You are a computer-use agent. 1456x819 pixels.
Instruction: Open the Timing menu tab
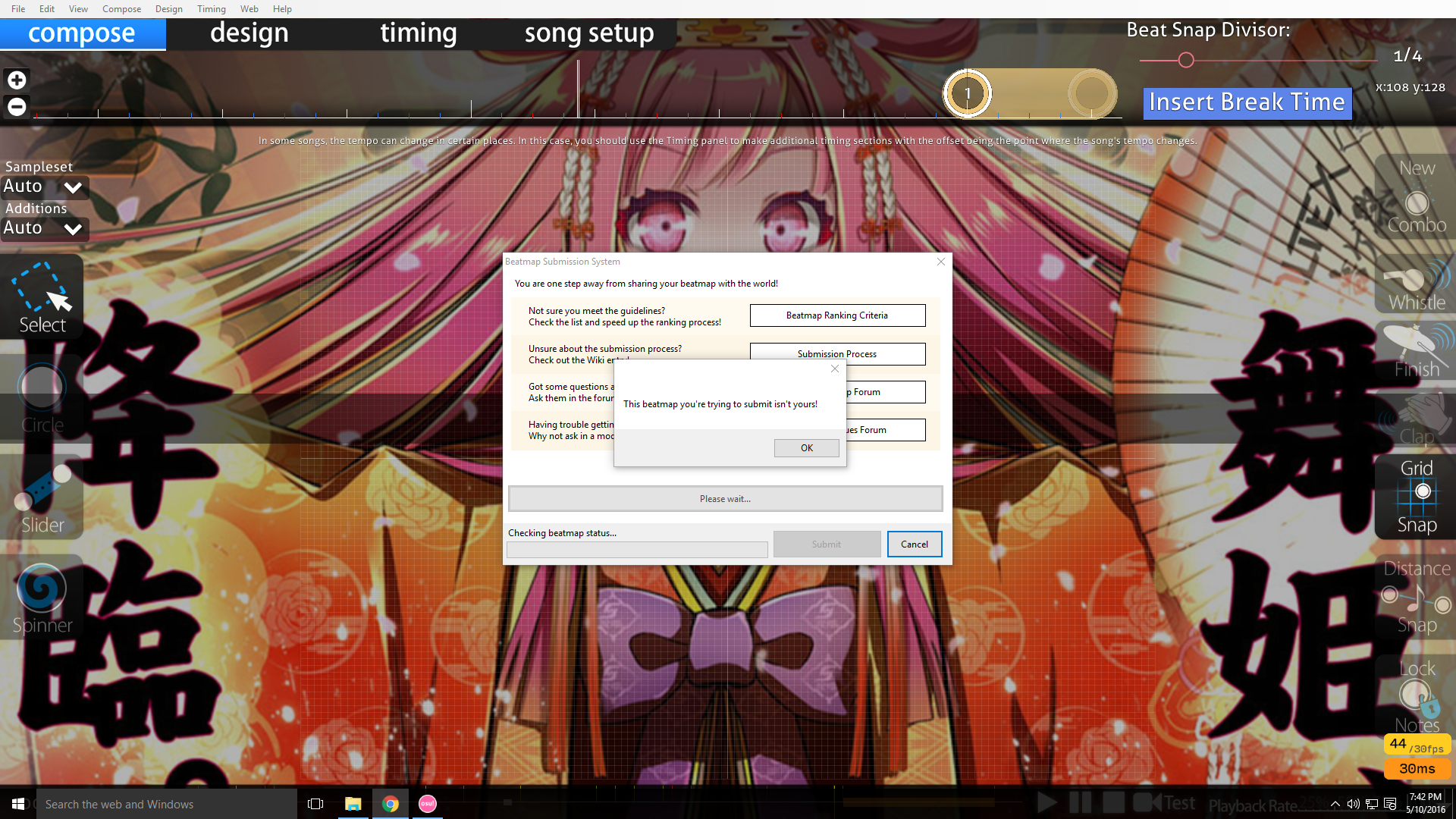click(210, 9)
